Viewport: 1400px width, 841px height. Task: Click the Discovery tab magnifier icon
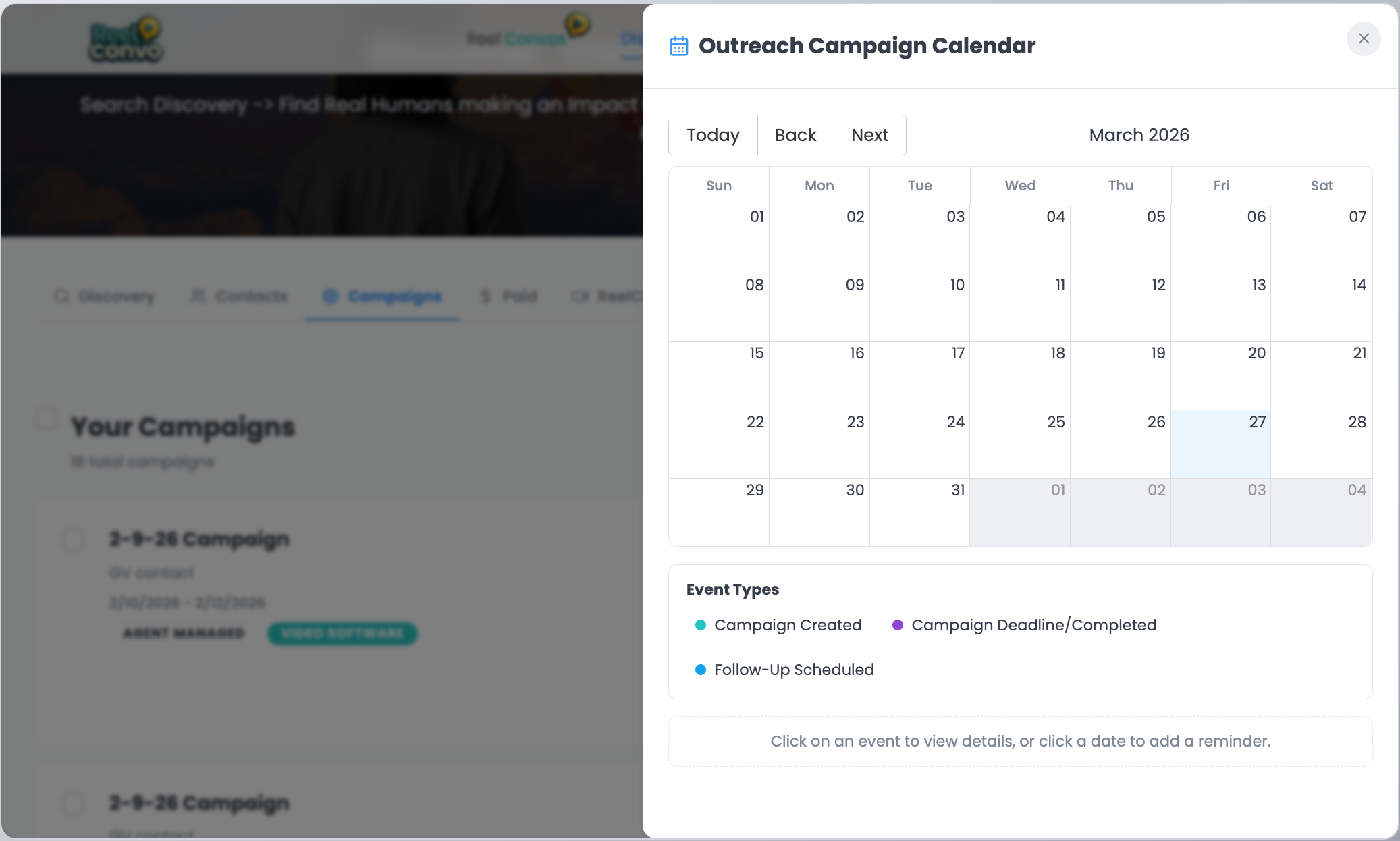click(61, 296)
